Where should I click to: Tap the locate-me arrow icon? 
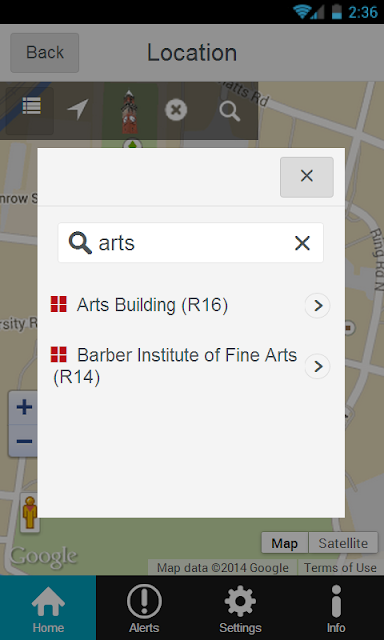coord(78,109)
